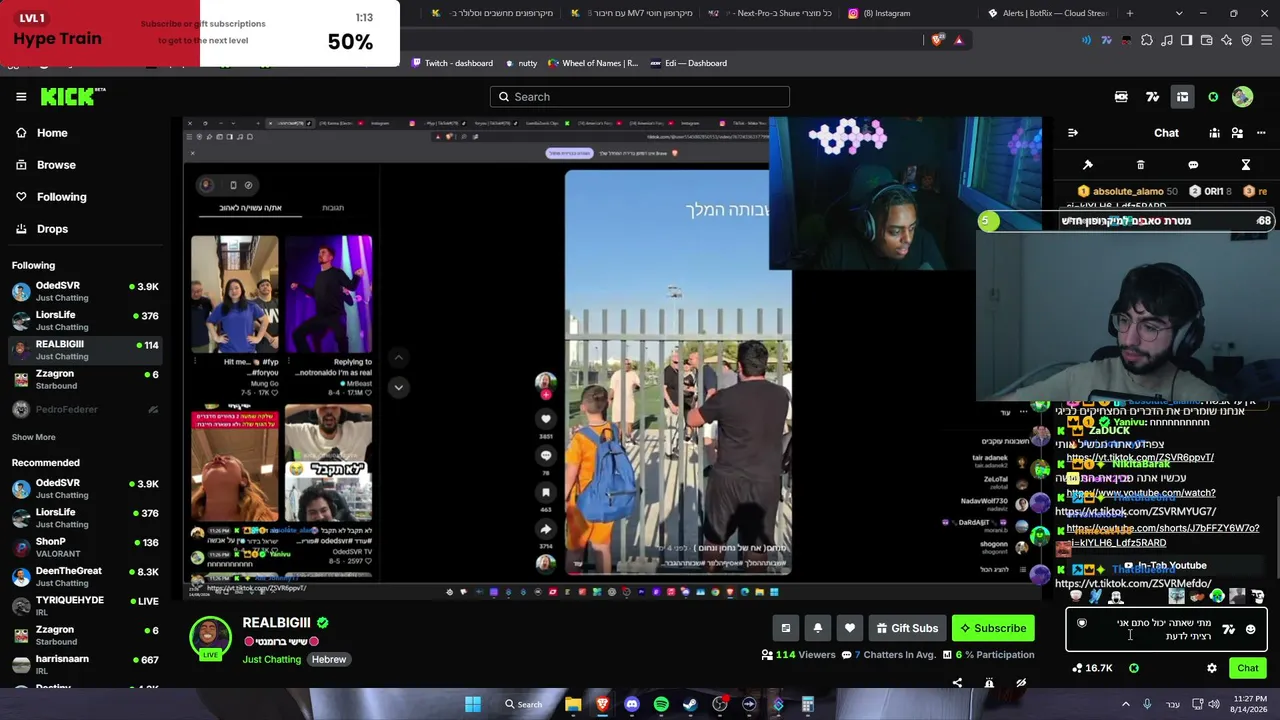The height and width of the screenshot is (720, 1280).
Task: Open Windows taskbar Search
Action: click(x=523, y=705)
